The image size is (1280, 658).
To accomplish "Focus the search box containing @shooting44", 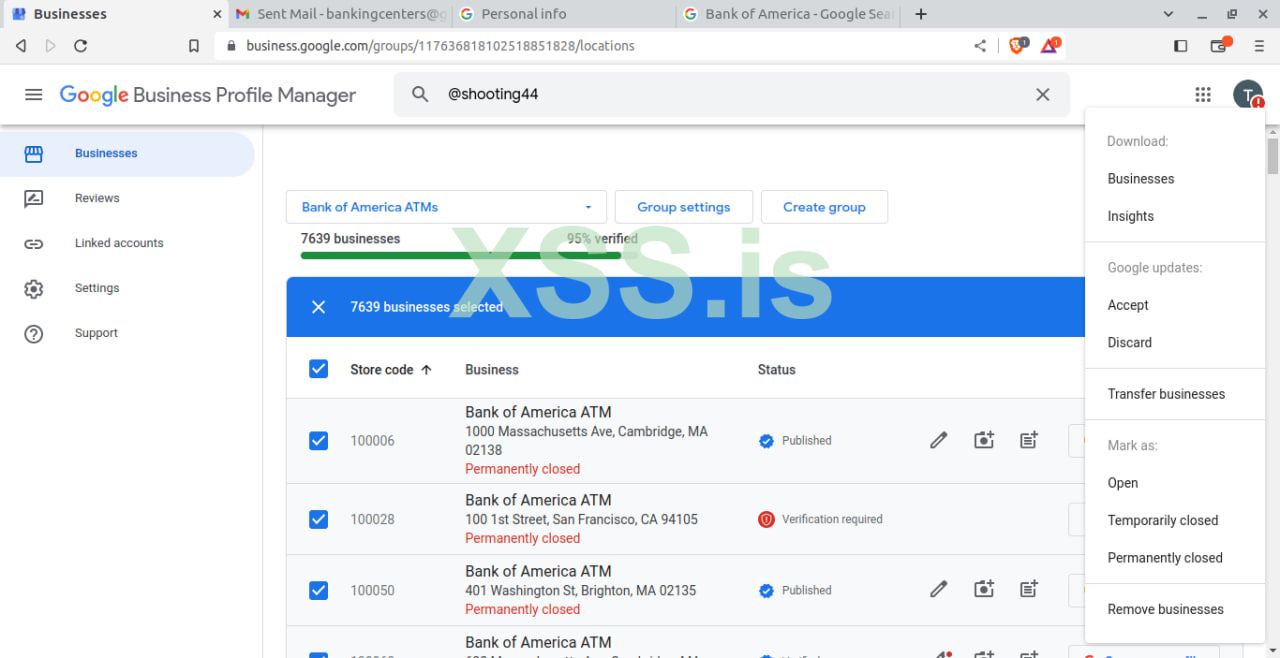I will pos(731,94).
